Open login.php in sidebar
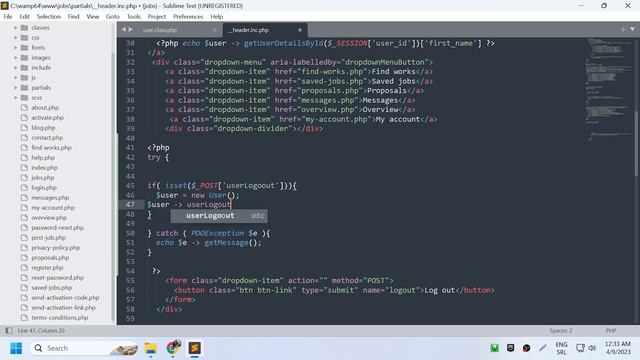This screenshot has height=360, width=640. tap(44, 188)
